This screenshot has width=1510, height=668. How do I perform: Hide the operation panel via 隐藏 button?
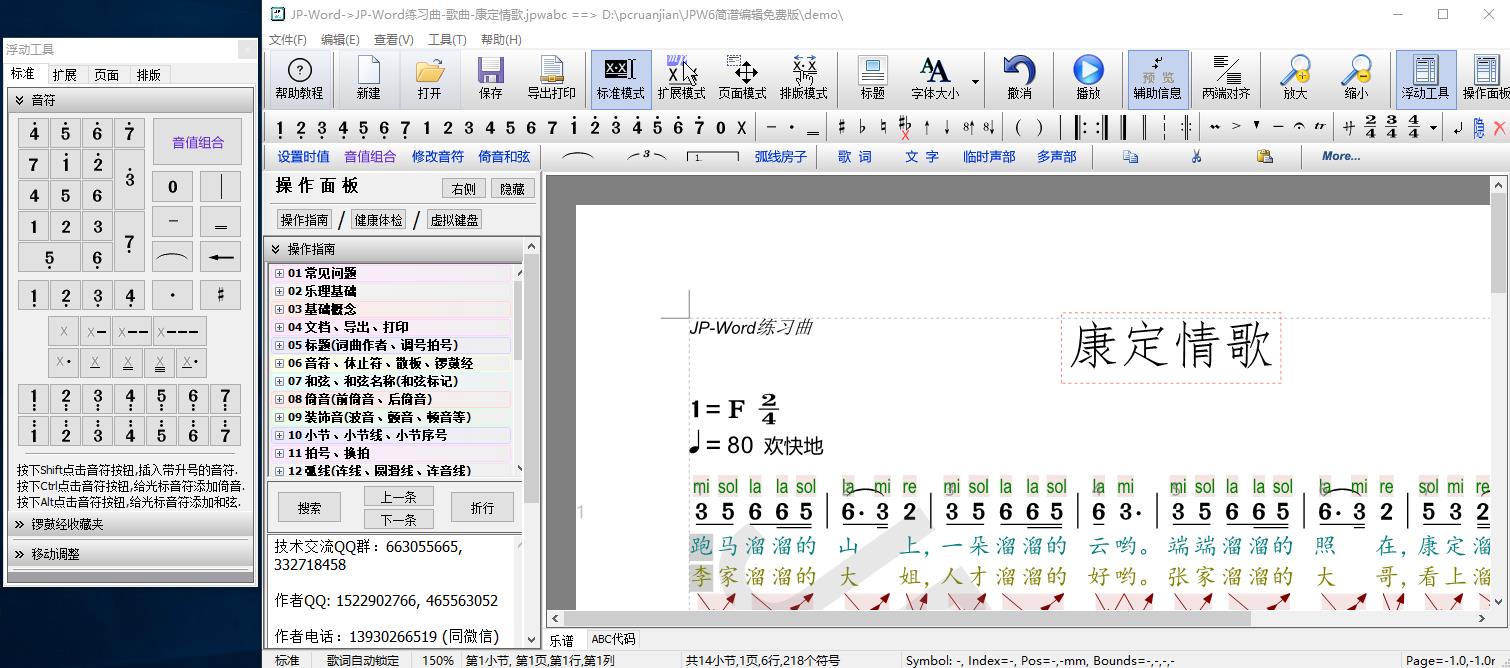(513, 188)
